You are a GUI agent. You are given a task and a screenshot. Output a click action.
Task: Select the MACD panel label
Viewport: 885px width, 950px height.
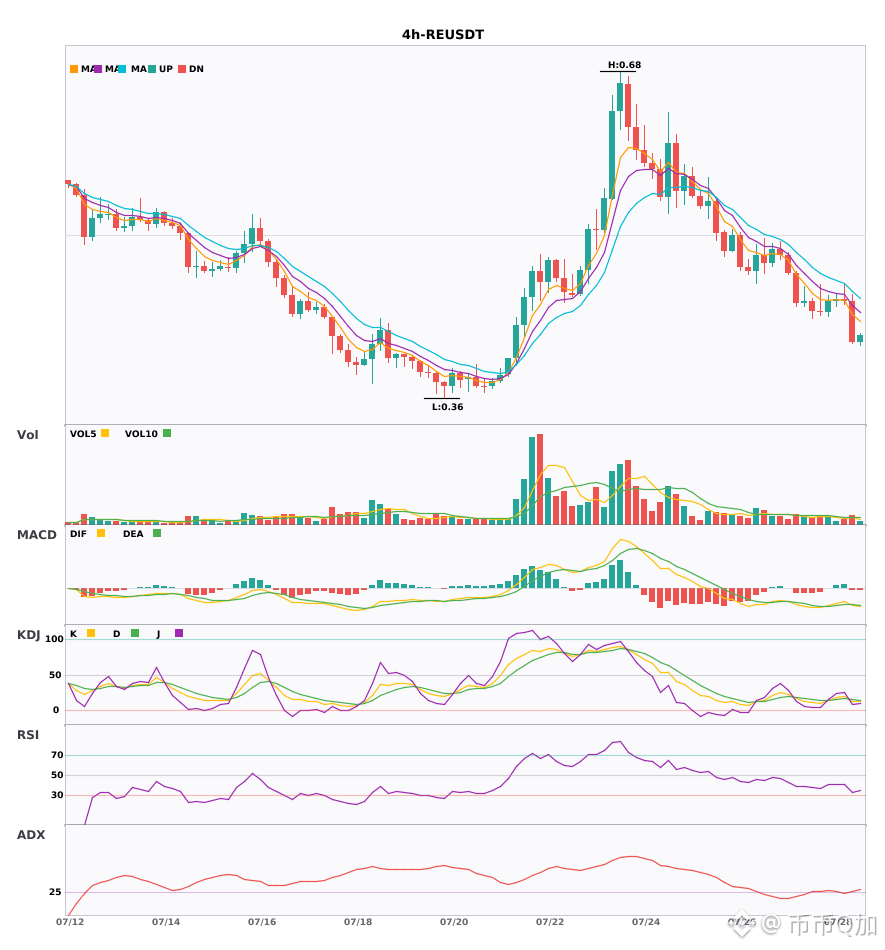pos(36,535)
